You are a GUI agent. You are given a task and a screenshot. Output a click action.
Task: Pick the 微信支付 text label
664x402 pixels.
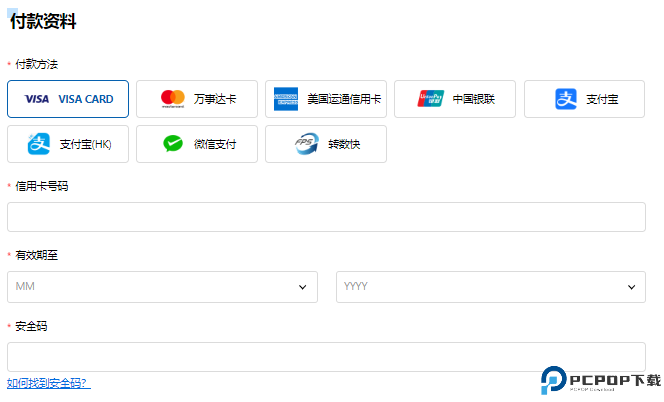tap(215, 144)
